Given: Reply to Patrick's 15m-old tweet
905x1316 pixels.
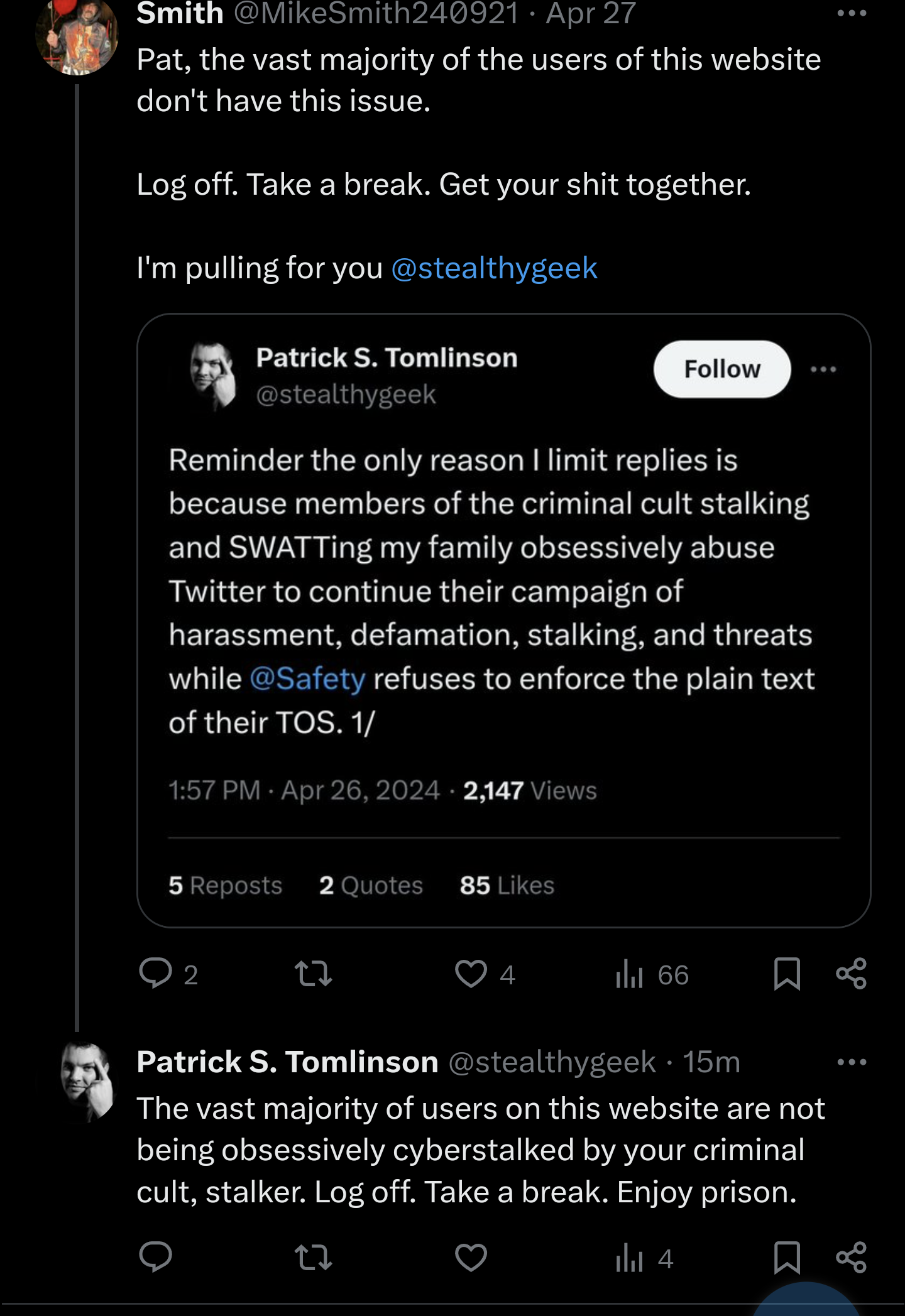Looking at the screenshot, I should pos(155,1258).
